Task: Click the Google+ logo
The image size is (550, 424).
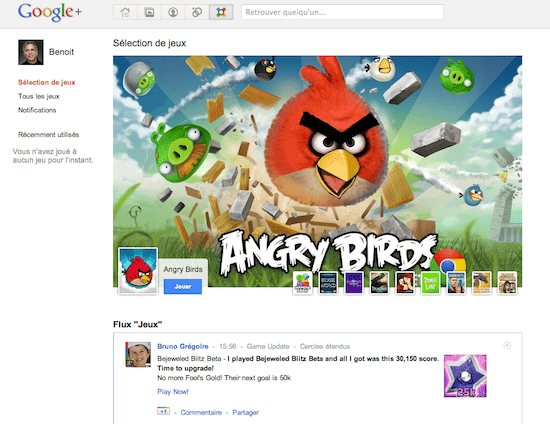Action: pos(50,12)
